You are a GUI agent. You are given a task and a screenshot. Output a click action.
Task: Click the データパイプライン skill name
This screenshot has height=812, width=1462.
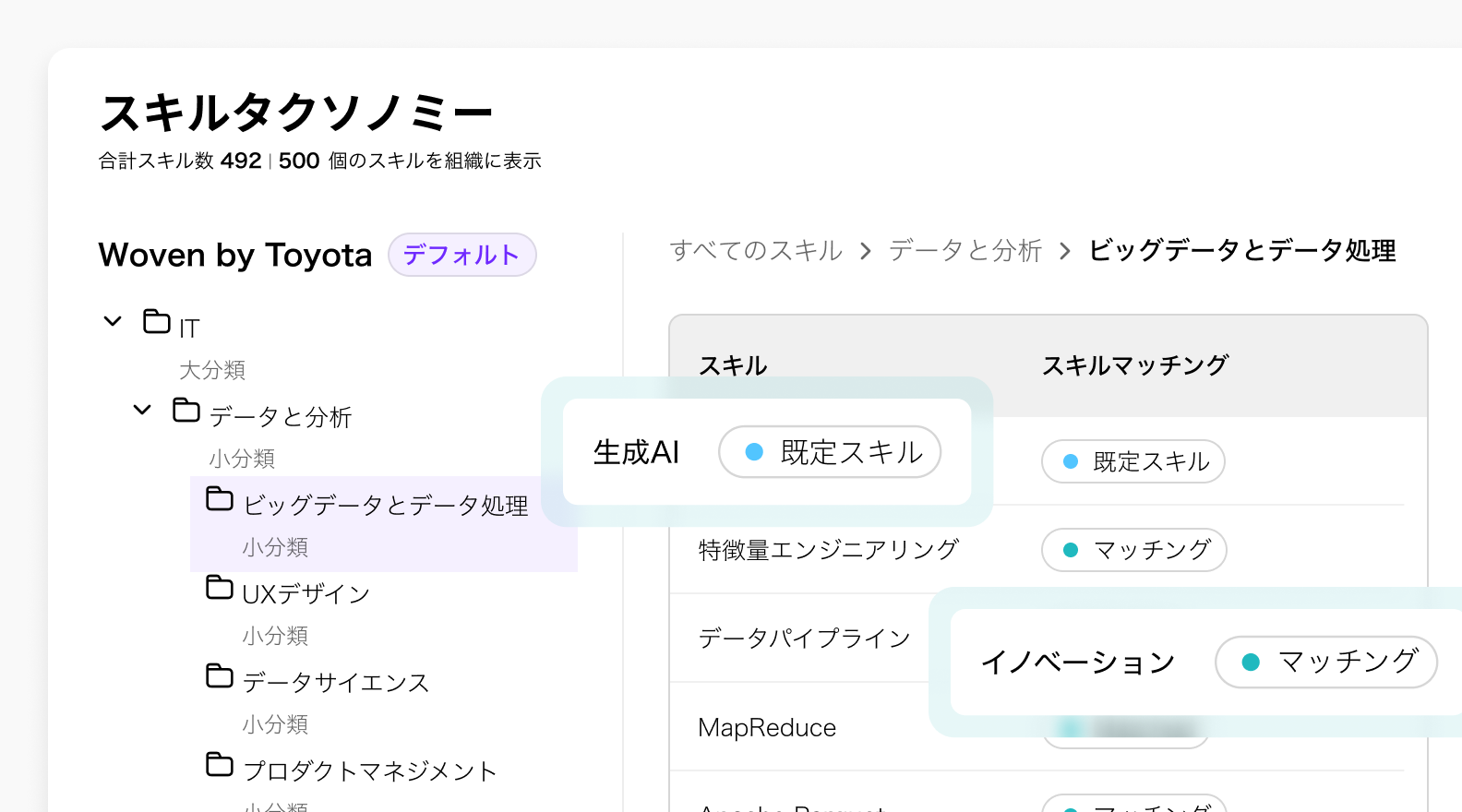pyautogui.click(x=805, y=639)
